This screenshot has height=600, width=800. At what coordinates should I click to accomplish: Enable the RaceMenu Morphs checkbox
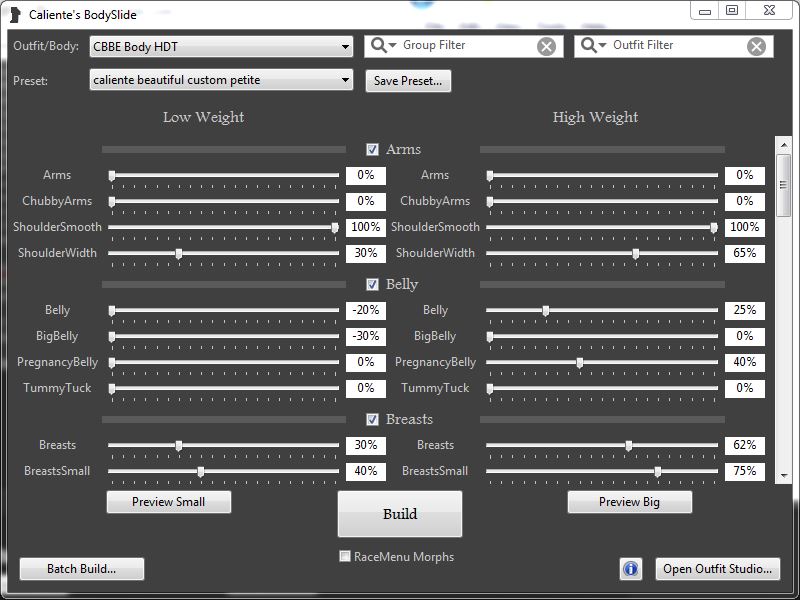(345, 556)
